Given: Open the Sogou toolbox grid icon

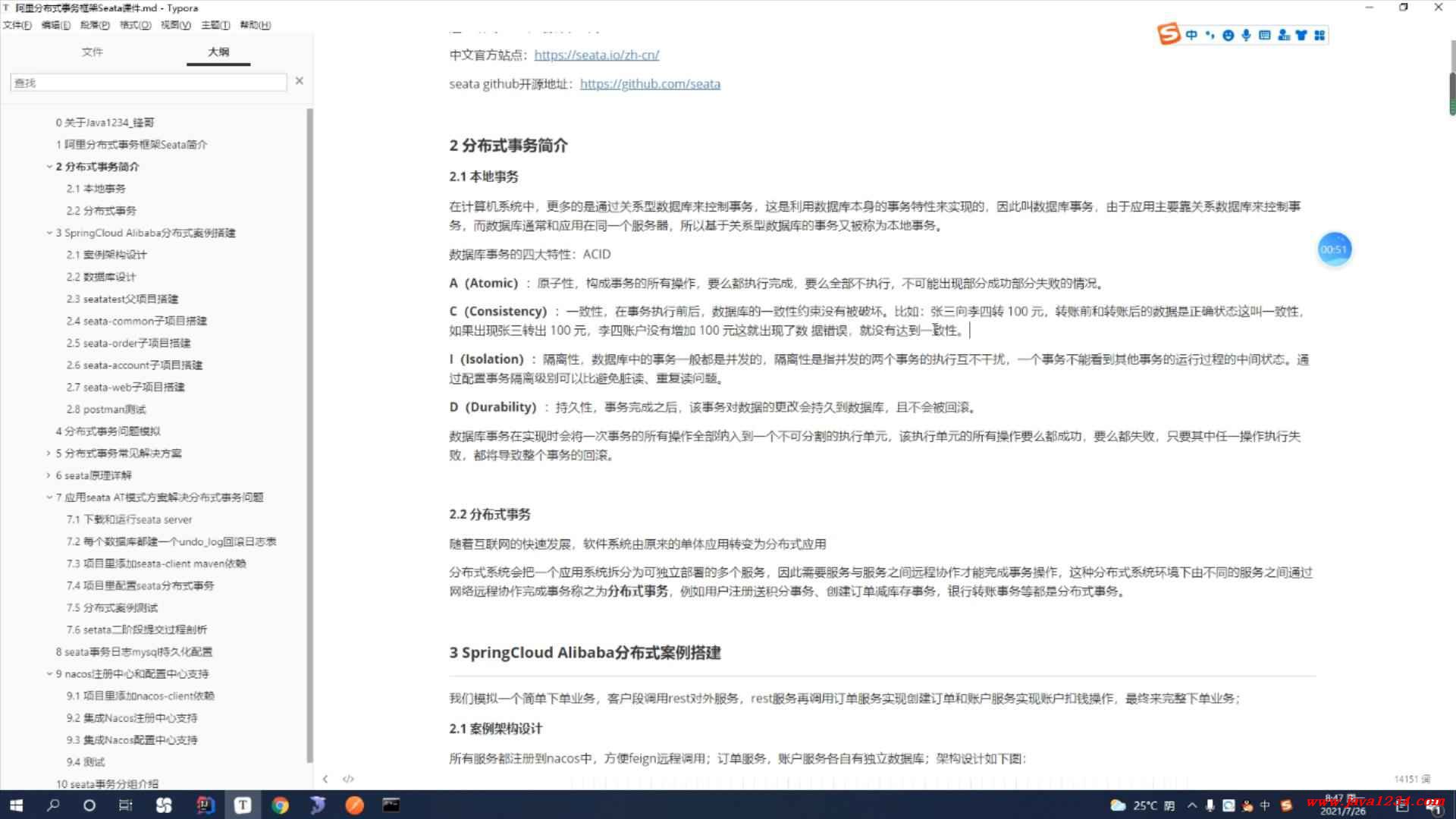Looking at the screenshot, I should [1319, 35].
